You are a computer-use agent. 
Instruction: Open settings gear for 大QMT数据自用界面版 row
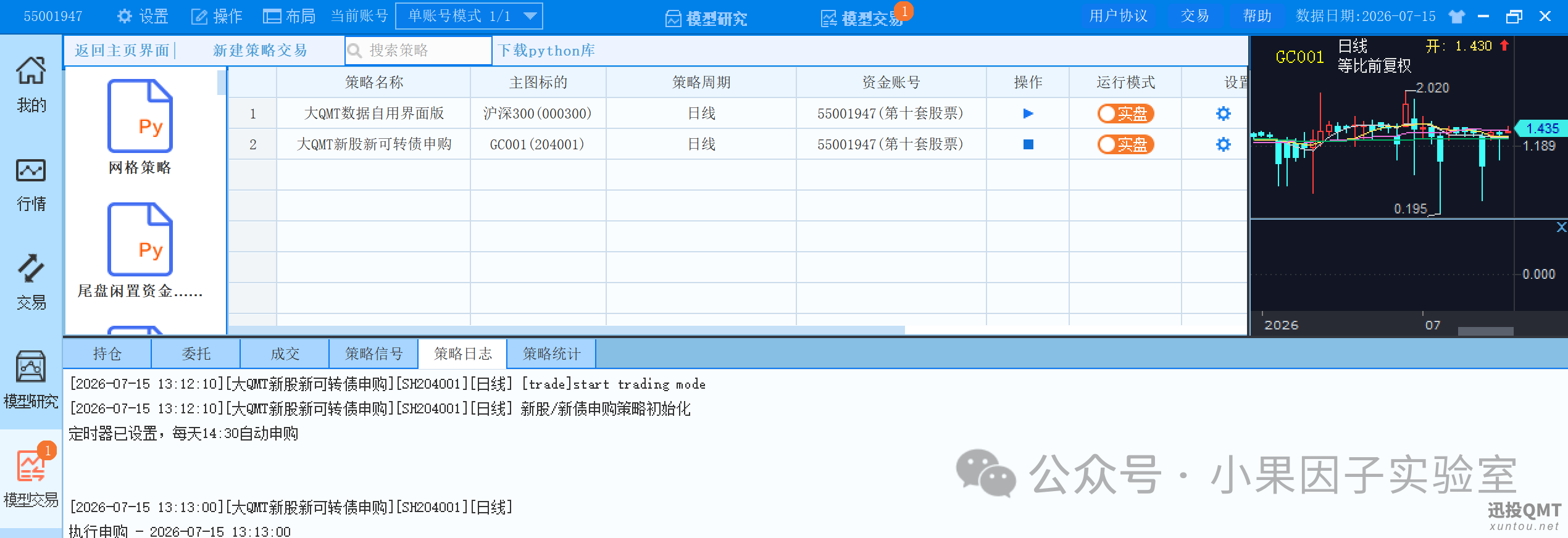pyautogui.click(x=1223, y=114)
